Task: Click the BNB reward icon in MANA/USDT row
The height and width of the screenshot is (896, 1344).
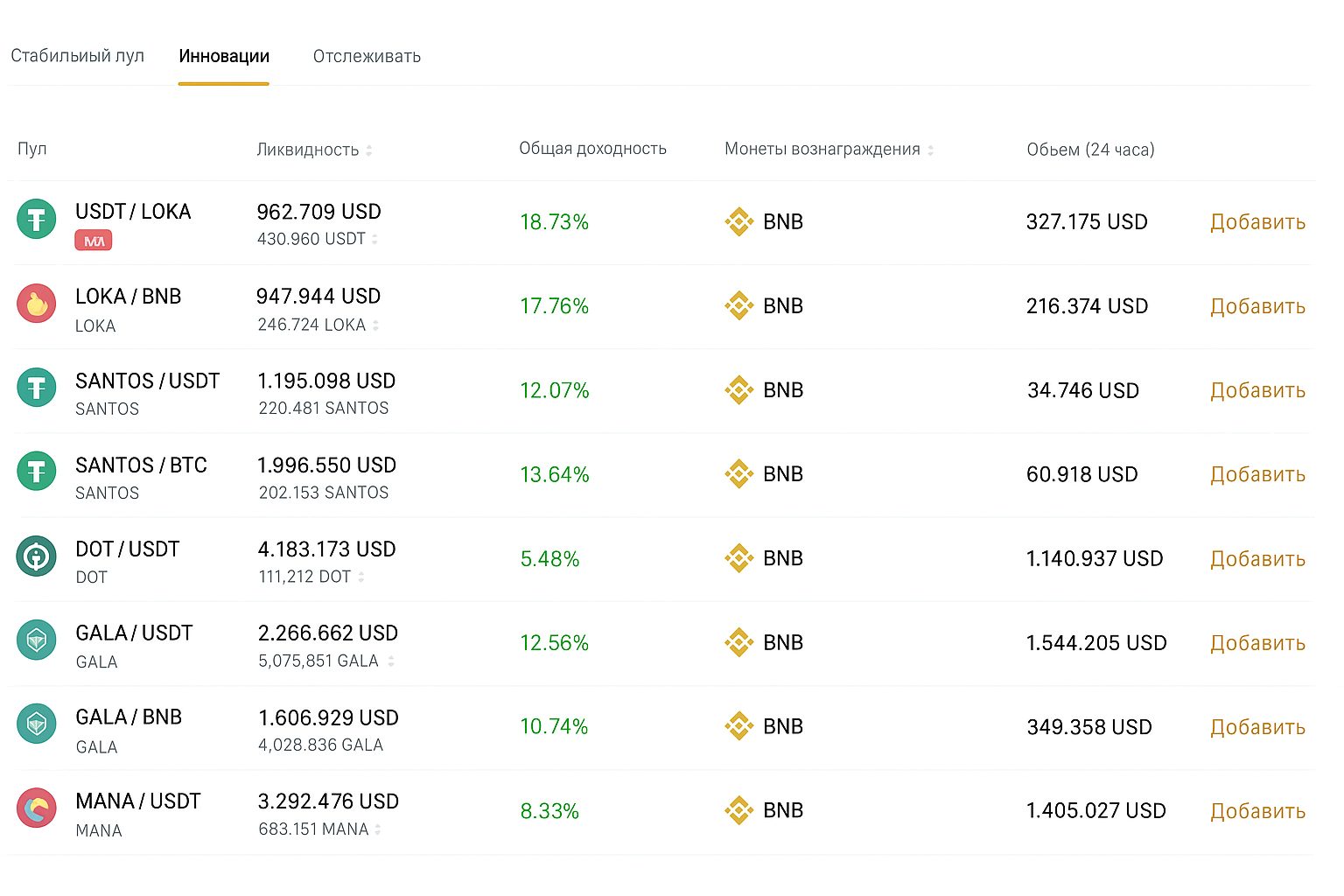Action: (739, 810)
